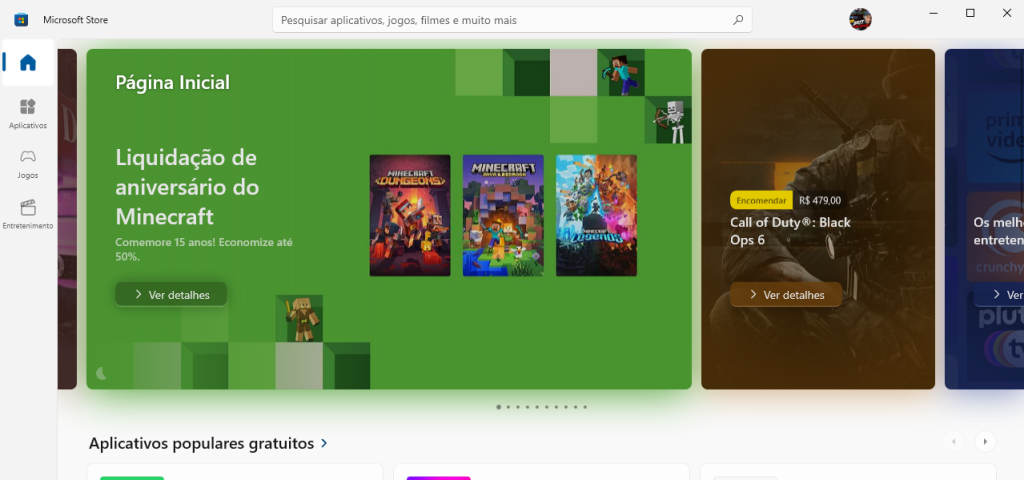Click Ver detalhes for Call of Duty

pos(785,295)
